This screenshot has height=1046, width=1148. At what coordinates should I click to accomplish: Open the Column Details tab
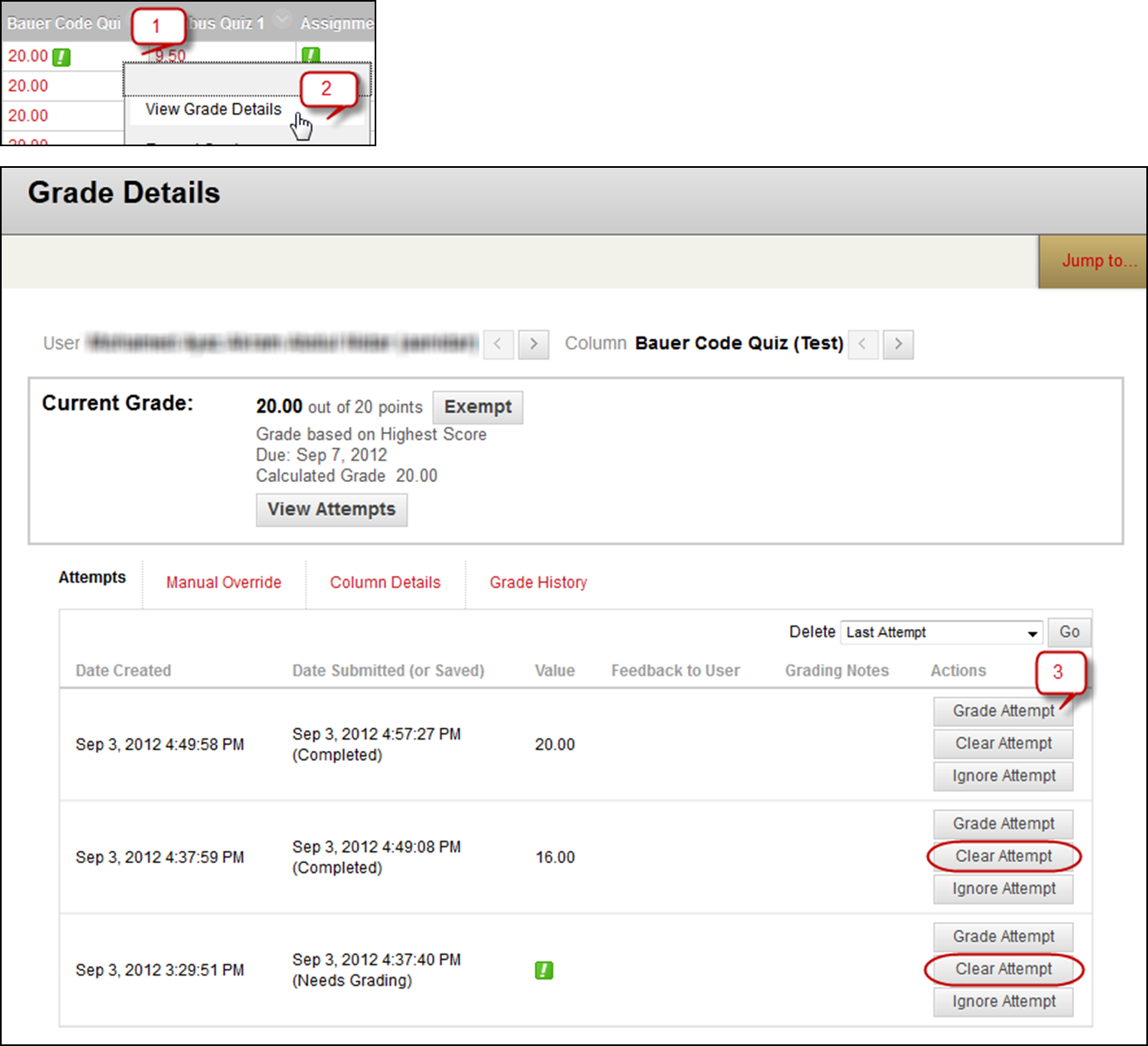[385, 582]
